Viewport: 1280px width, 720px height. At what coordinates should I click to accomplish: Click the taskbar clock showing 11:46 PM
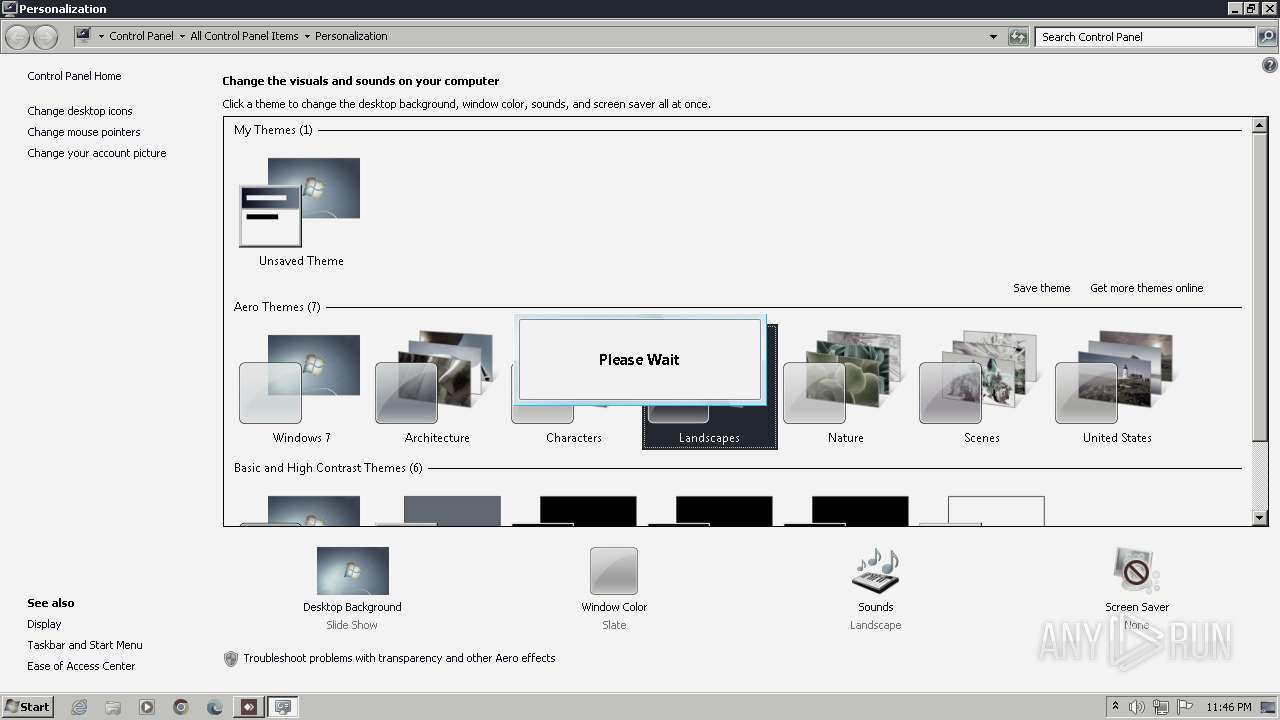pos(1229,707)
